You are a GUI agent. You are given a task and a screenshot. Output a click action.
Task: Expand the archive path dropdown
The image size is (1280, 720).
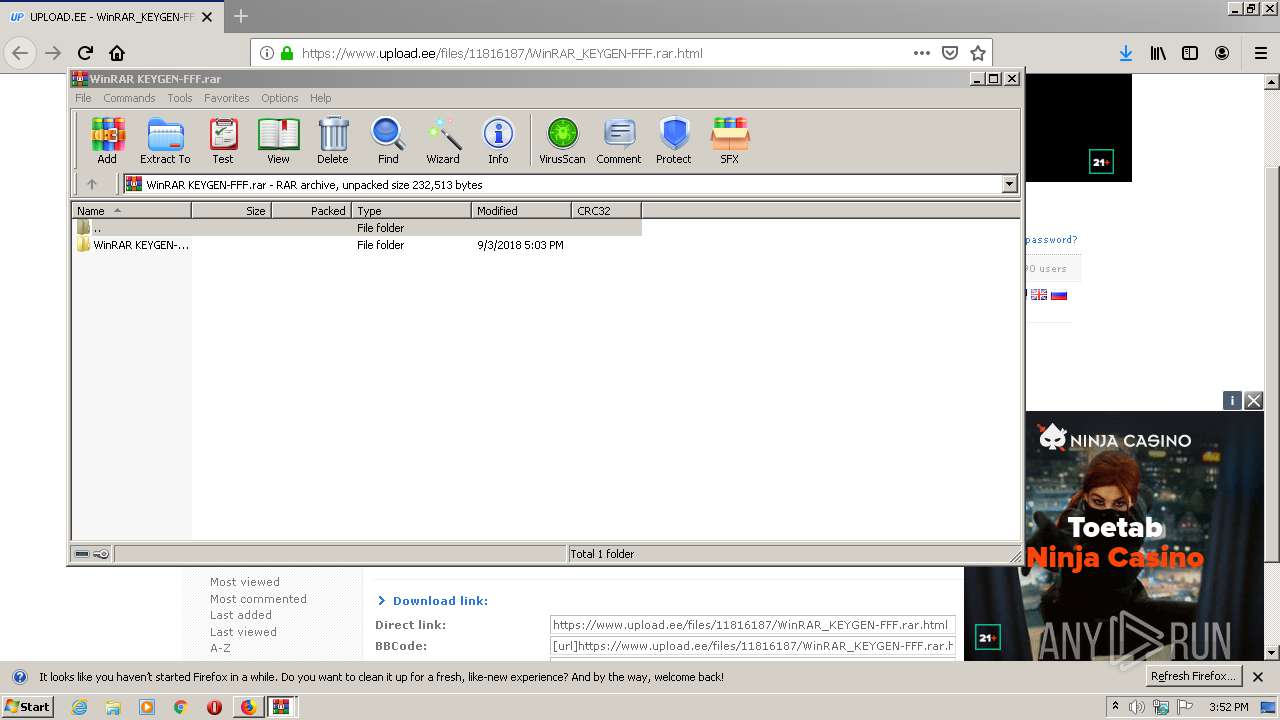point(1009,184)
